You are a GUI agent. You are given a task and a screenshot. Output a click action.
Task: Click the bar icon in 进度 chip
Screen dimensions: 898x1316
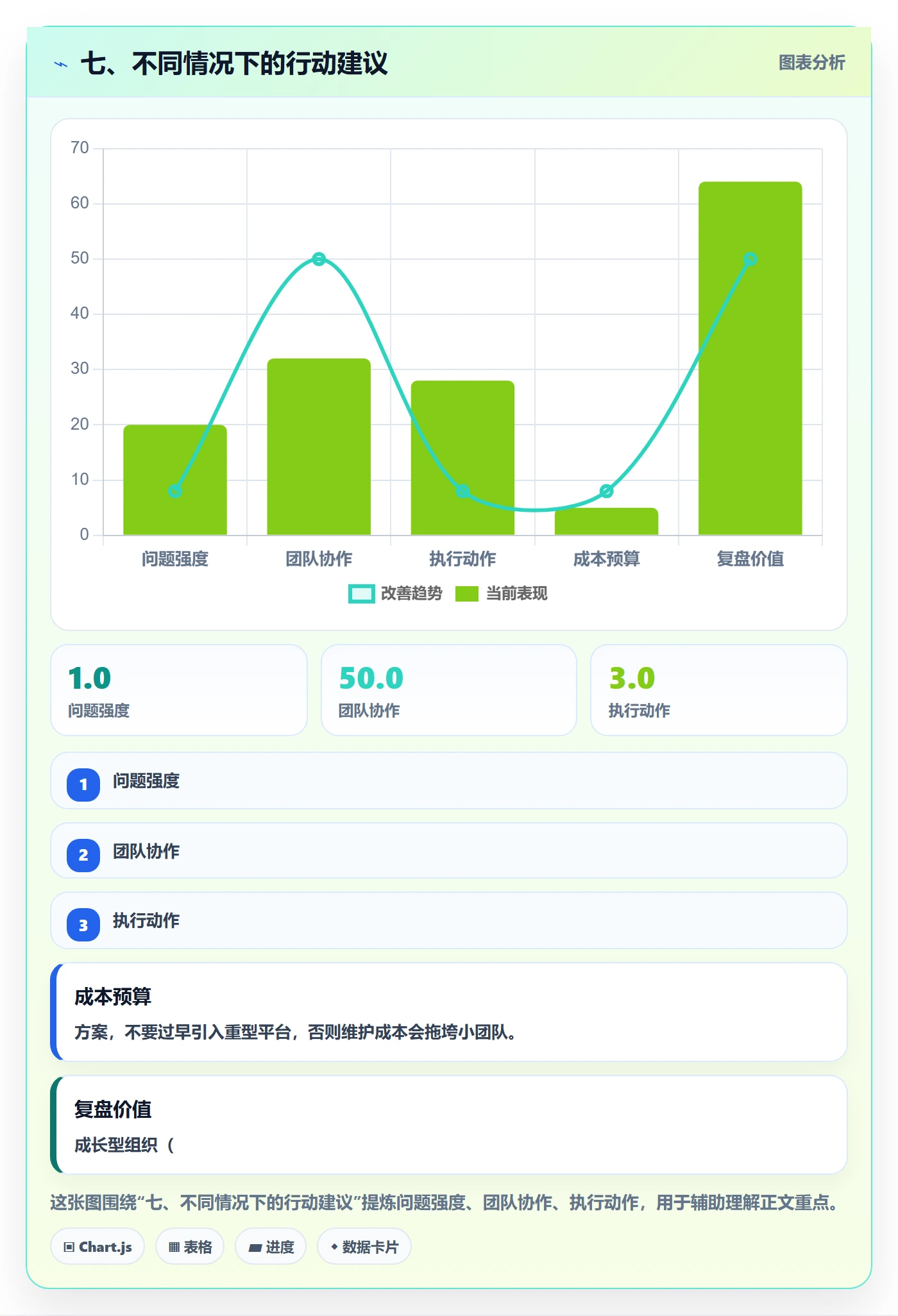pyautogui.click(x=255, y=1248)
